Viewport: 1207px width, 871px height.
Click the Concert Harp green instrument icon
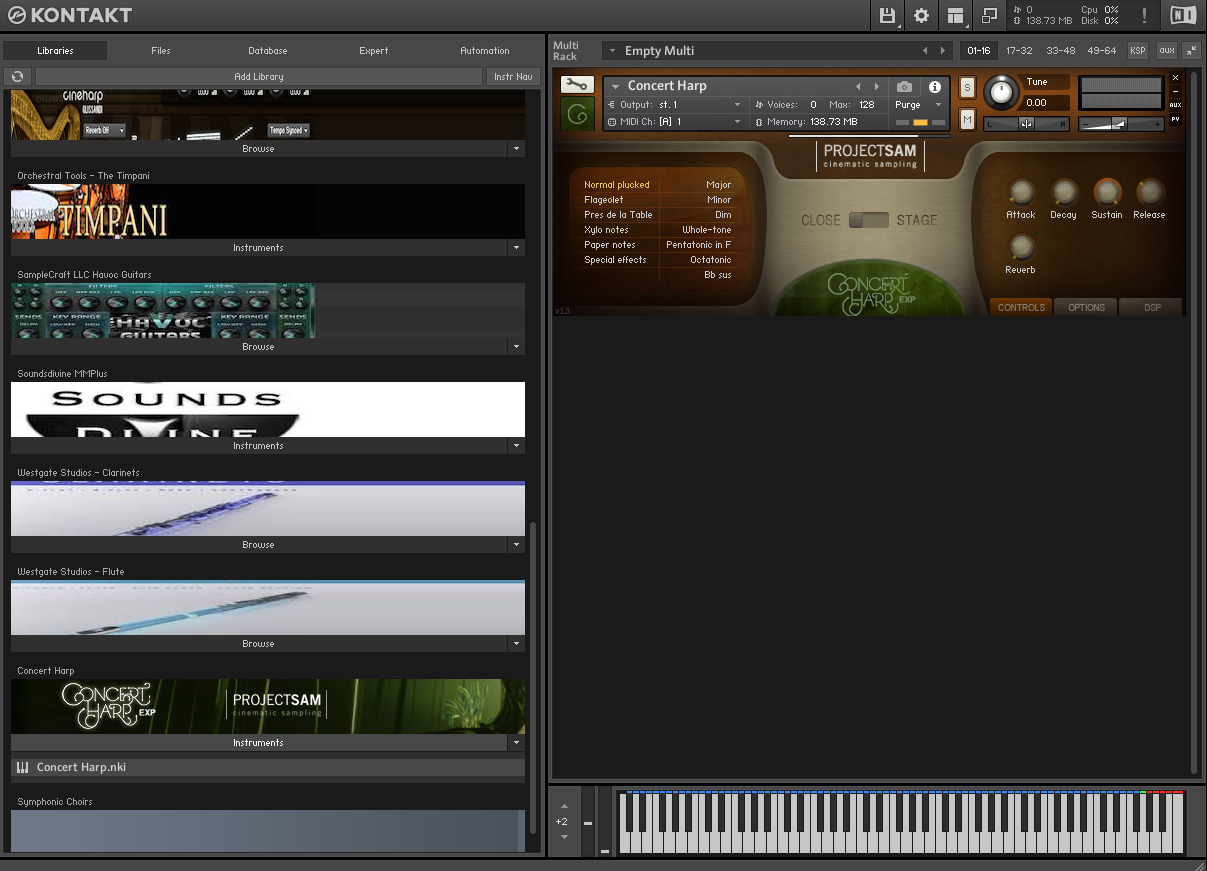point(576,114)
